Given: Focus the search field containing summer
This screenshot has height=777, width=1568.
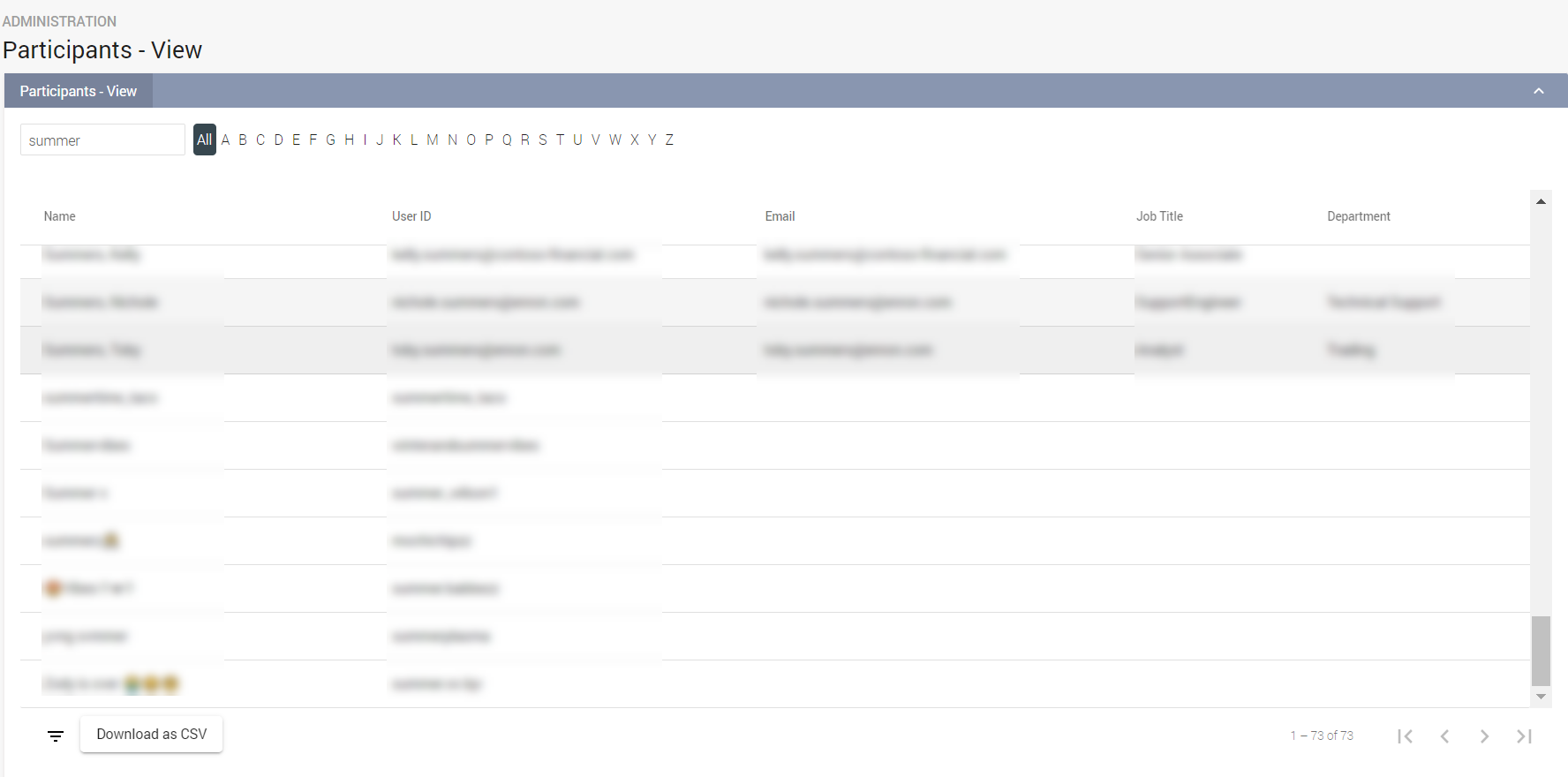Looking at the screenshot, I should pyautogui.click(x=102, y=140).
